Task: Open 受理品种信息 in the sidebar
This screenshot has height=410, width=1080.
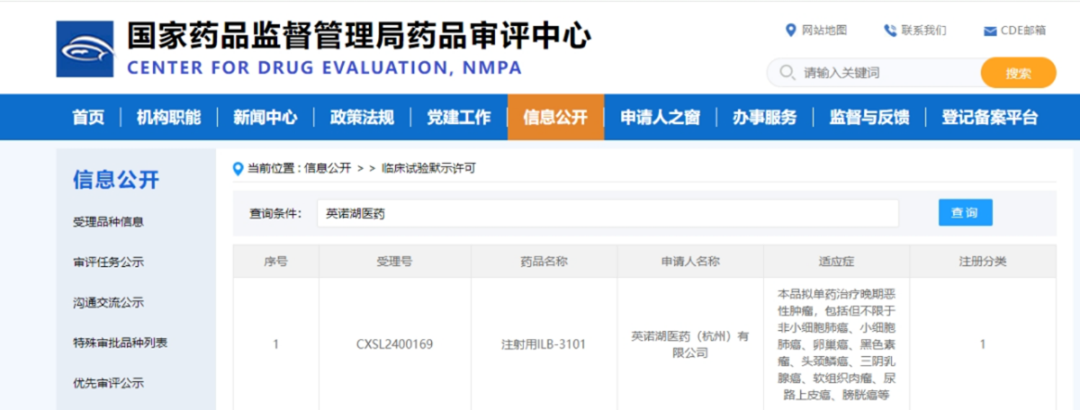Action: click(x=108, y=222)
